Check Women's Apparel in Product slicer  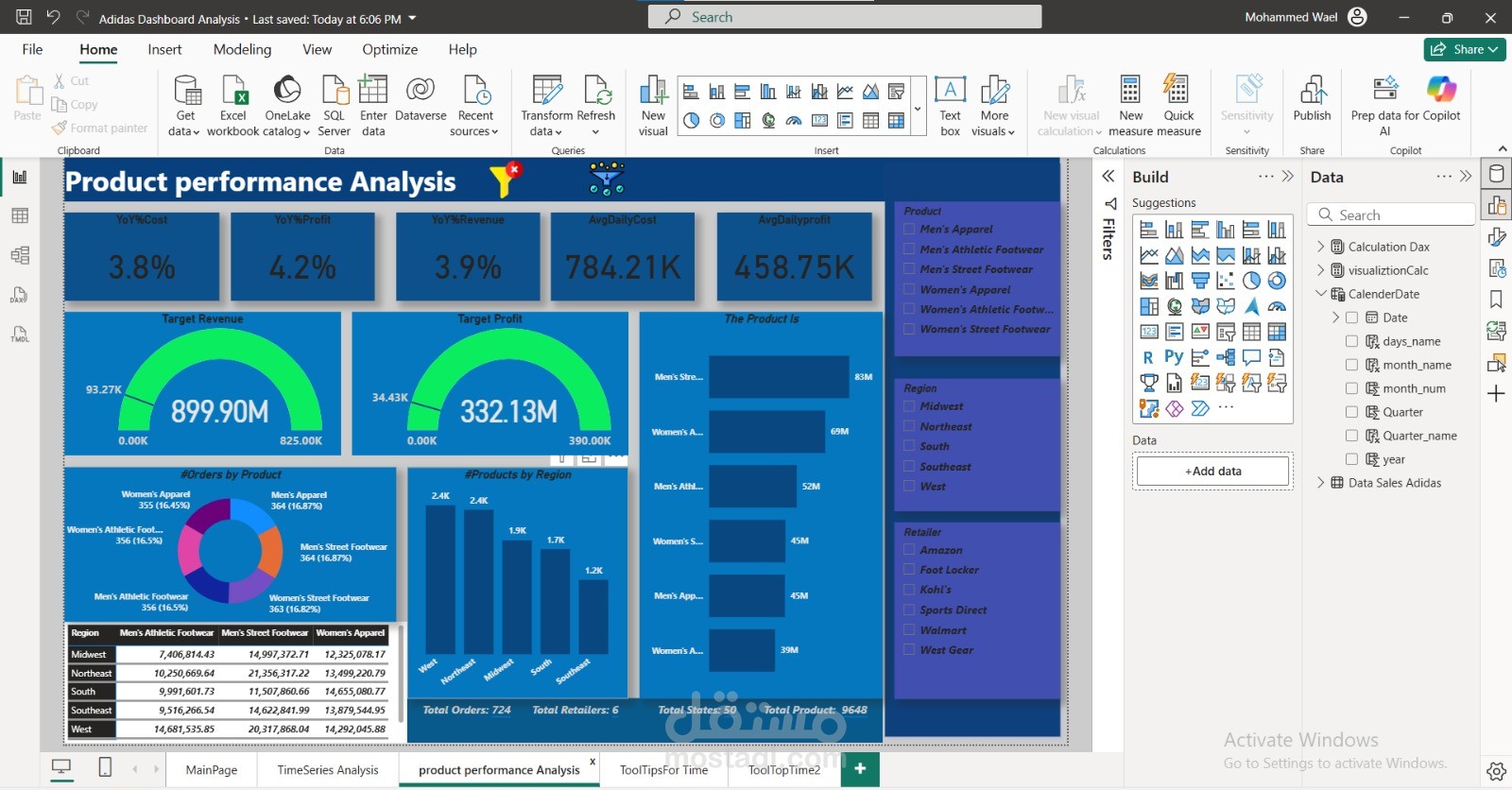[909, 290]
